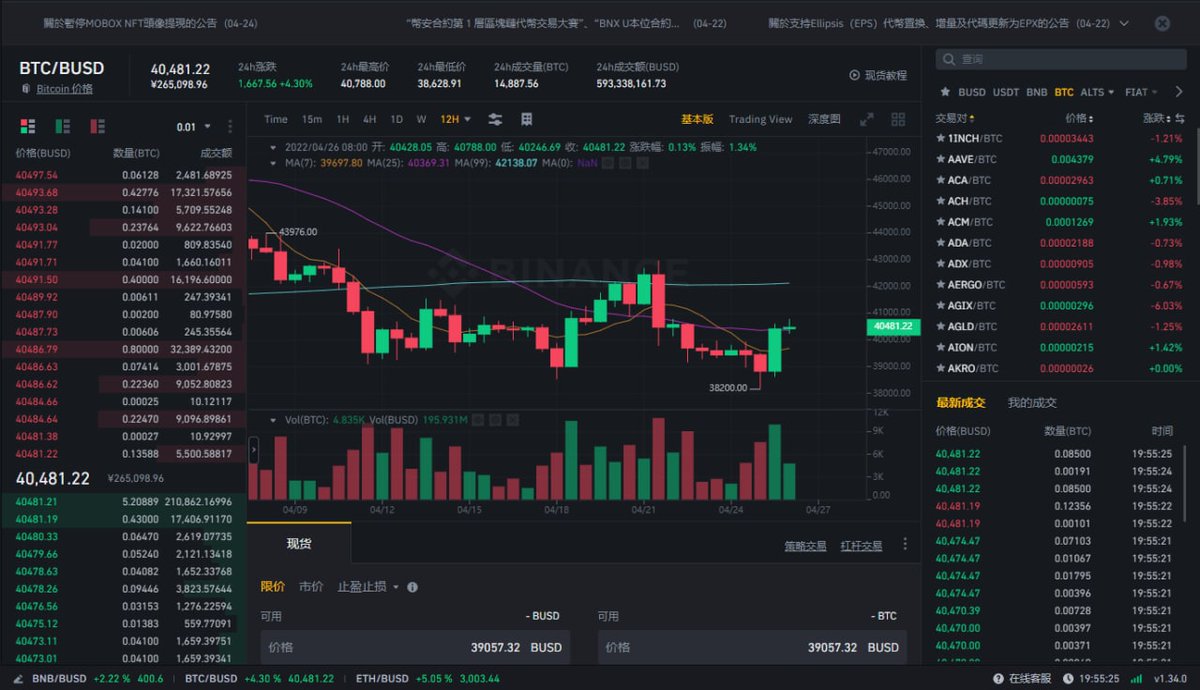The height and width of the screenshot is (690, 1200).
Task: Select ask price 40493.68 in order book
Action: tap(123, 192)
